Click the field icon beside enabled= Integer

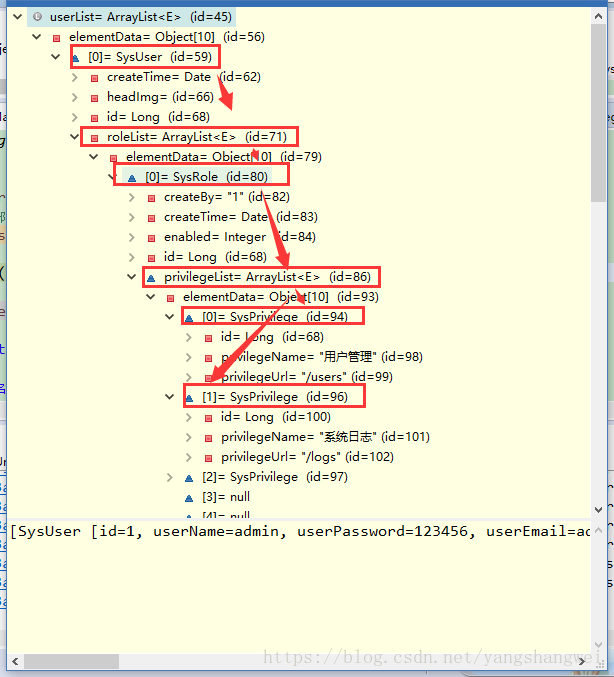coord(151,237)
